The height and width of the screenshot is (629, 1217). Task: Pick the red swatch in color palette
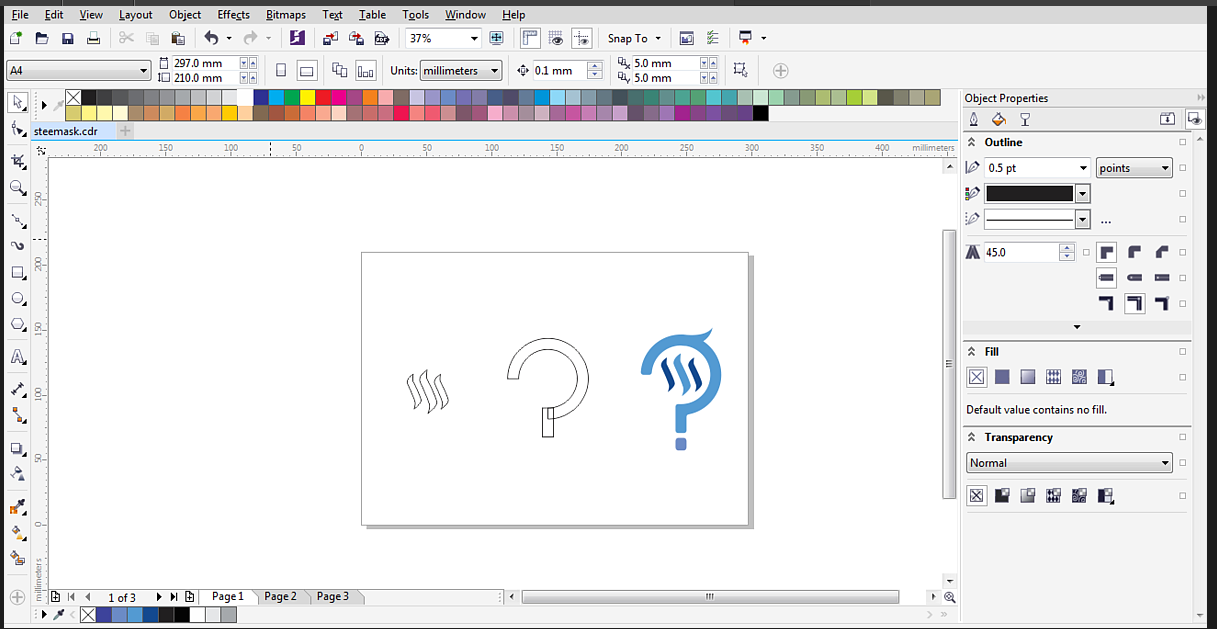[323, 97]
